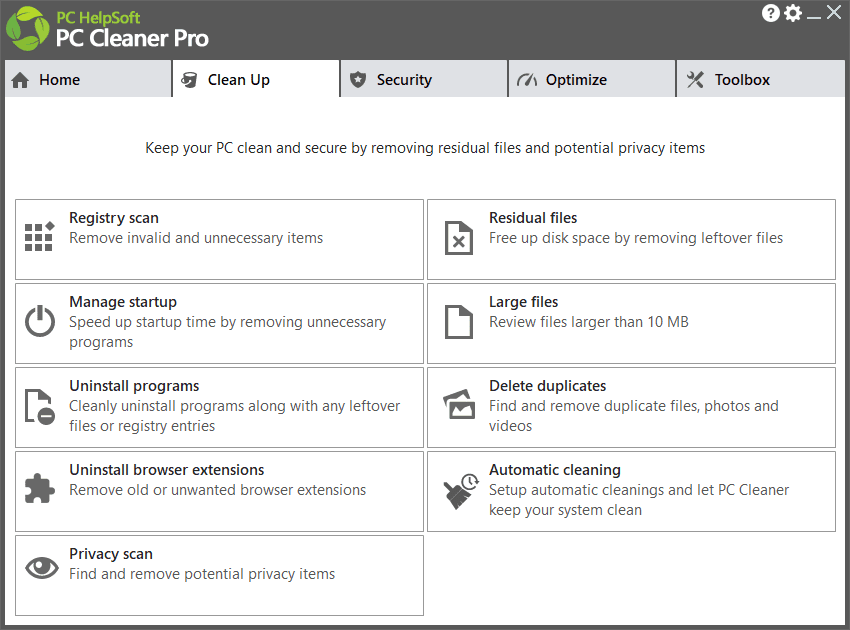Open the Automatic cleaning title link
Screen dimensions: 850x630
click(x=555, y=470)
